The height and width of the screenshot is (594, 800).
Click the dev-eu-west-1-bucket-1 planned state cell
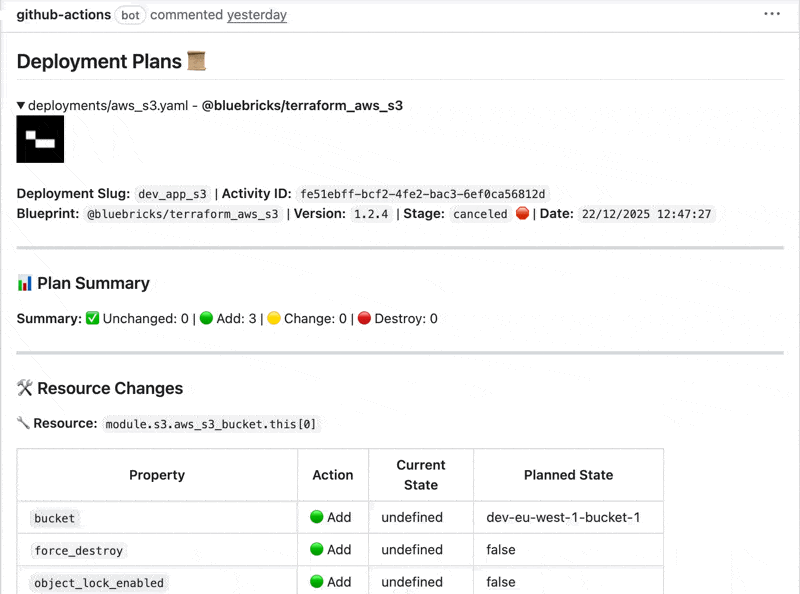(x=562, y=517)
